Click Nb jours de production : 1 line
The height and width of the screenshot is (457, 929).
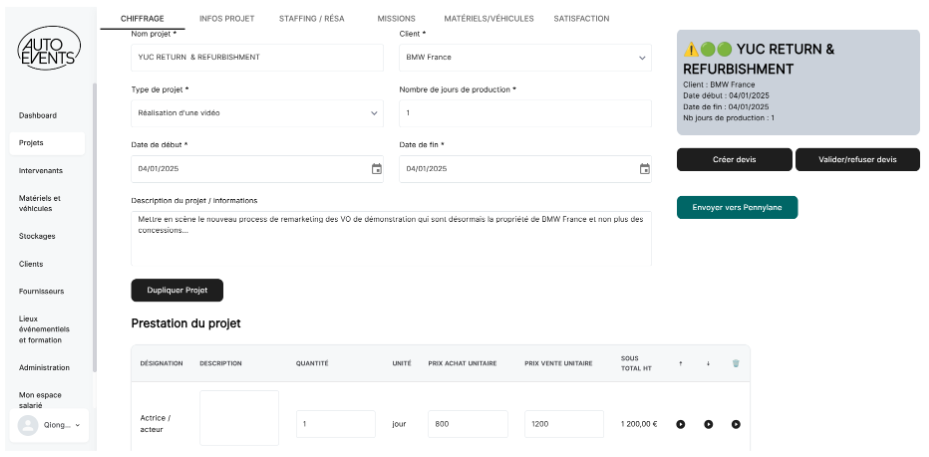click(729, 118)
